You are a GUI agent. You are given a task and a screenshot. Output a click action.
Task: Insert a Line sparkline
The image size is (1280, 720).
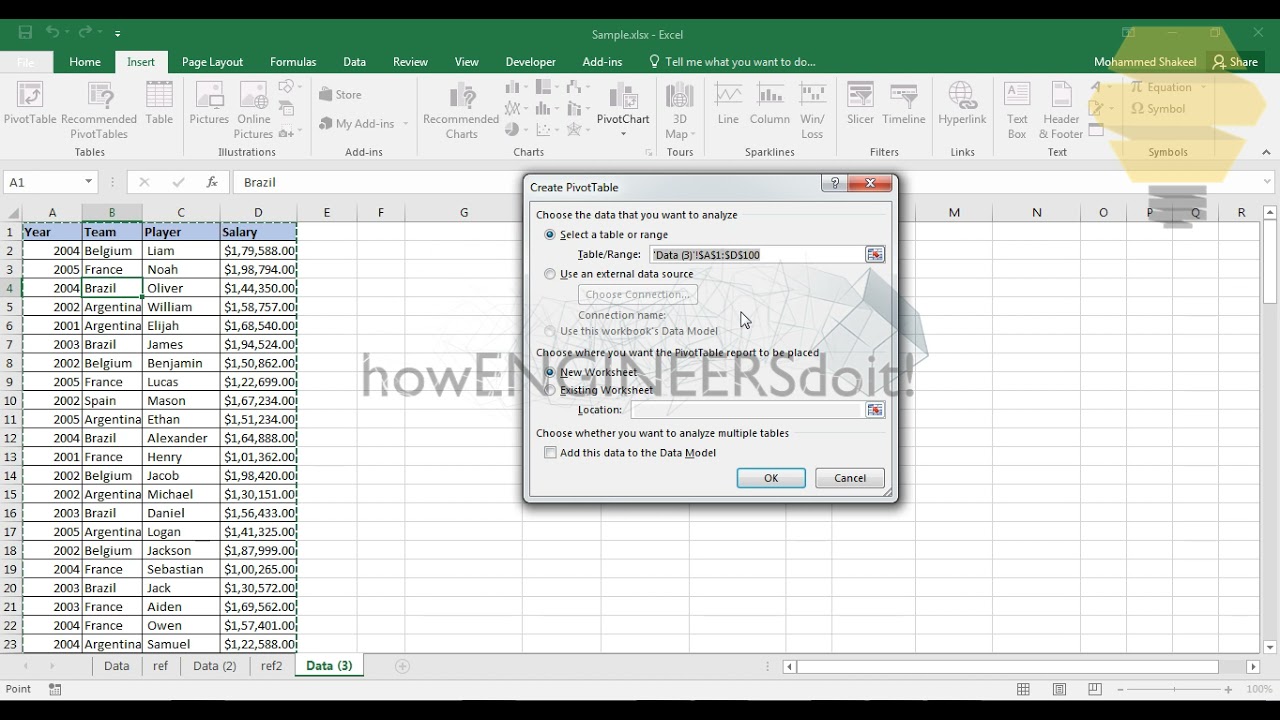(728, 103)
